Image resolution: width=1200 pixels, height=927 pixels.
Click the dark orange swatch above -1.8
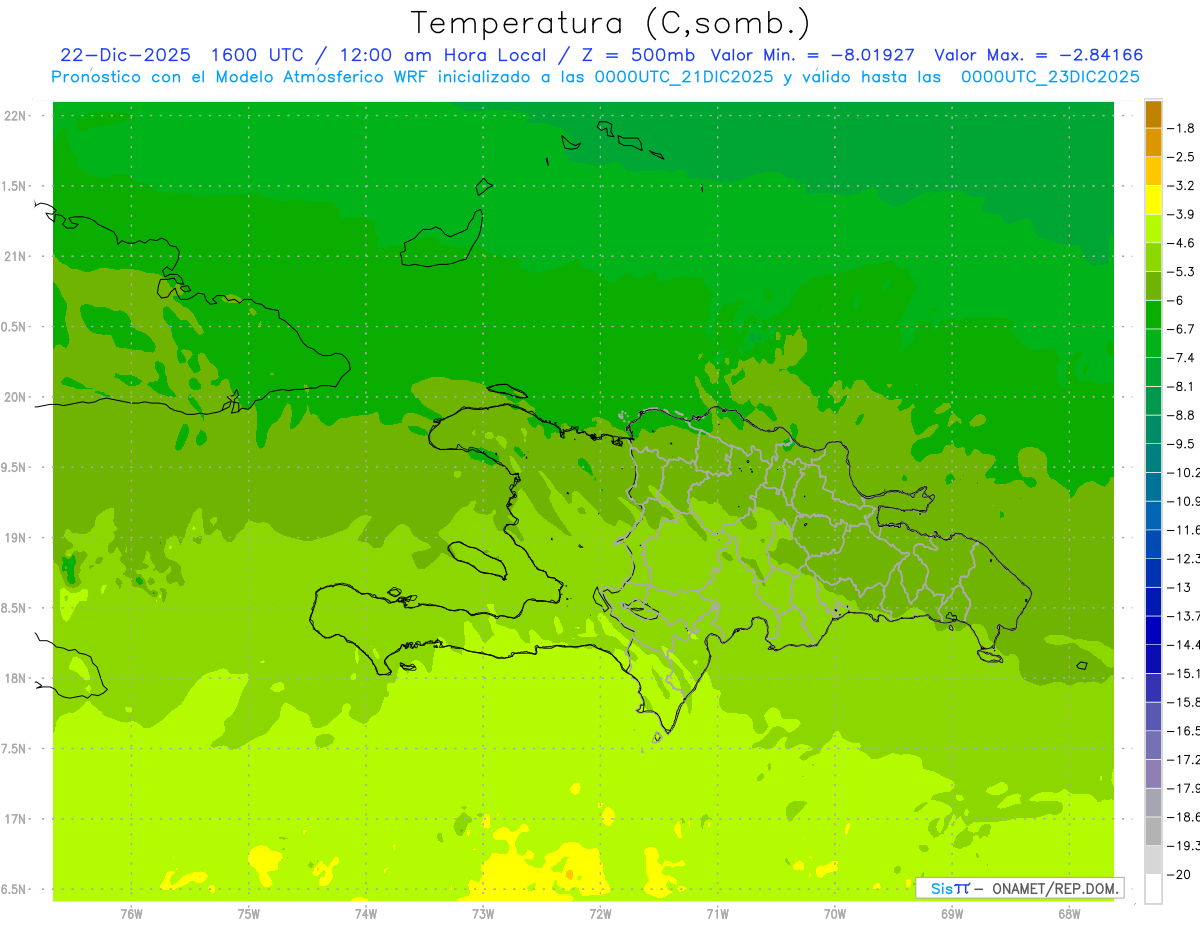[x=1154, y=114]
